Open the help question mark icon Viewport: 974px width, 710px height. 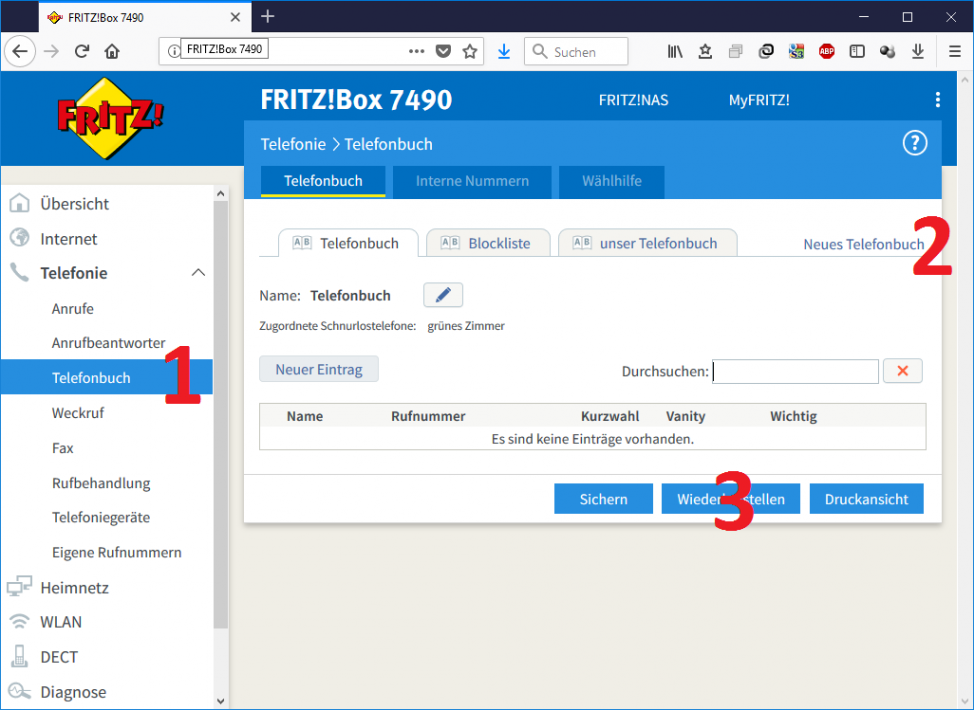pos(914,143)
